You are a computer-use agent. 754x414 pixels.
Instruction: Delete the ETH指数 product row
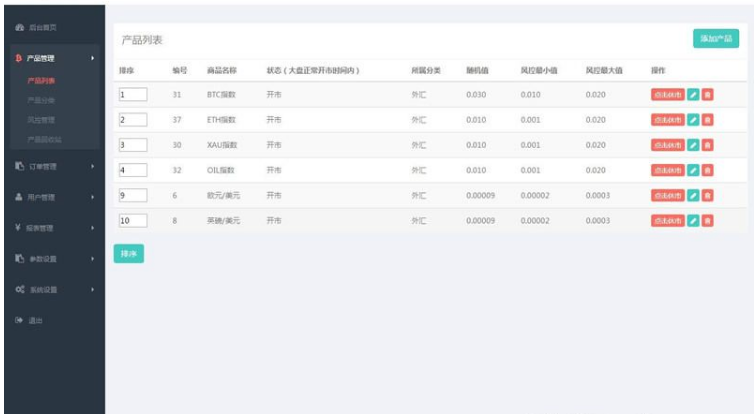tap(707, 120)
